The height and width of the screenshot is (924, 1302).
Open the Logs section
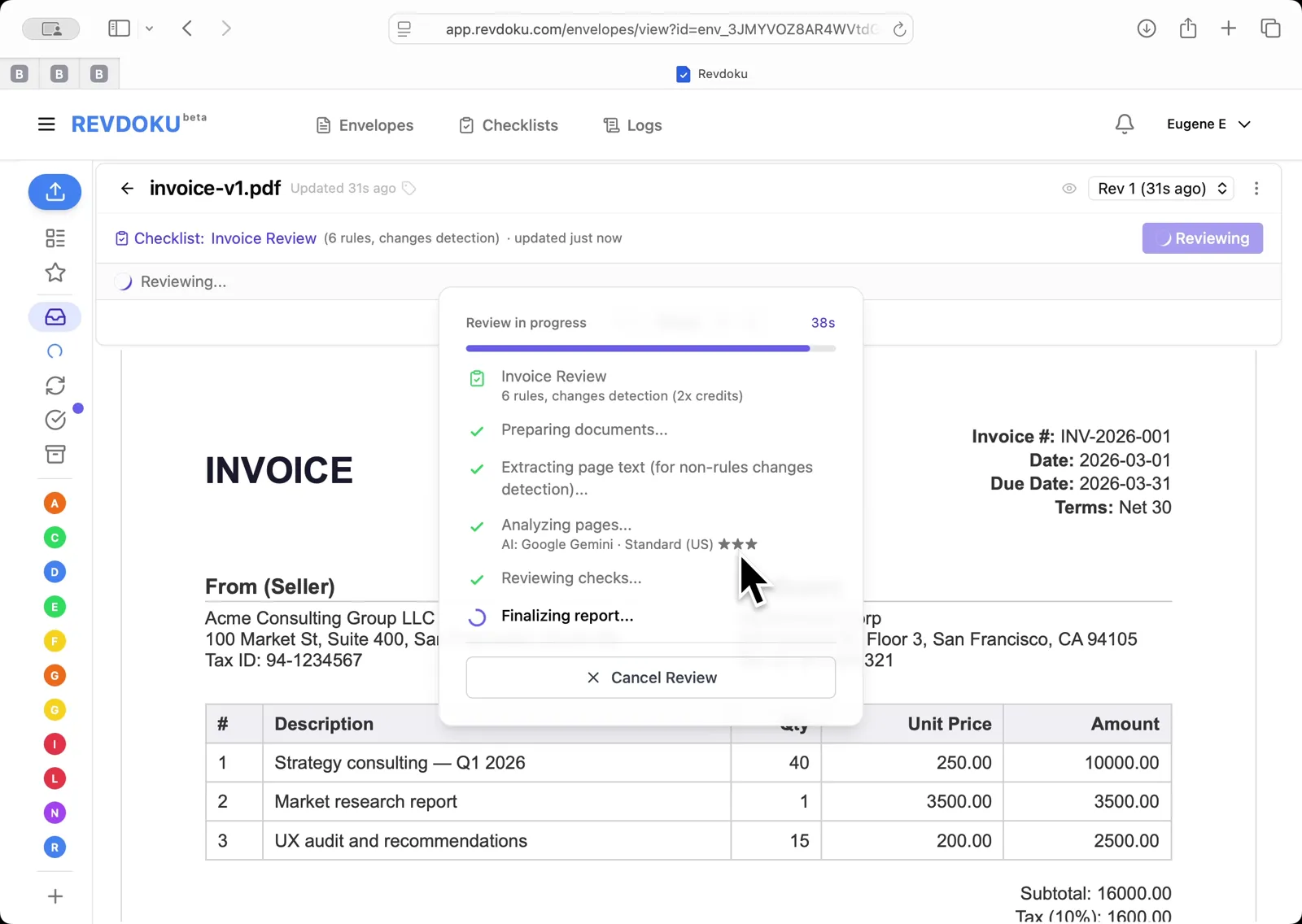[632, 124]
